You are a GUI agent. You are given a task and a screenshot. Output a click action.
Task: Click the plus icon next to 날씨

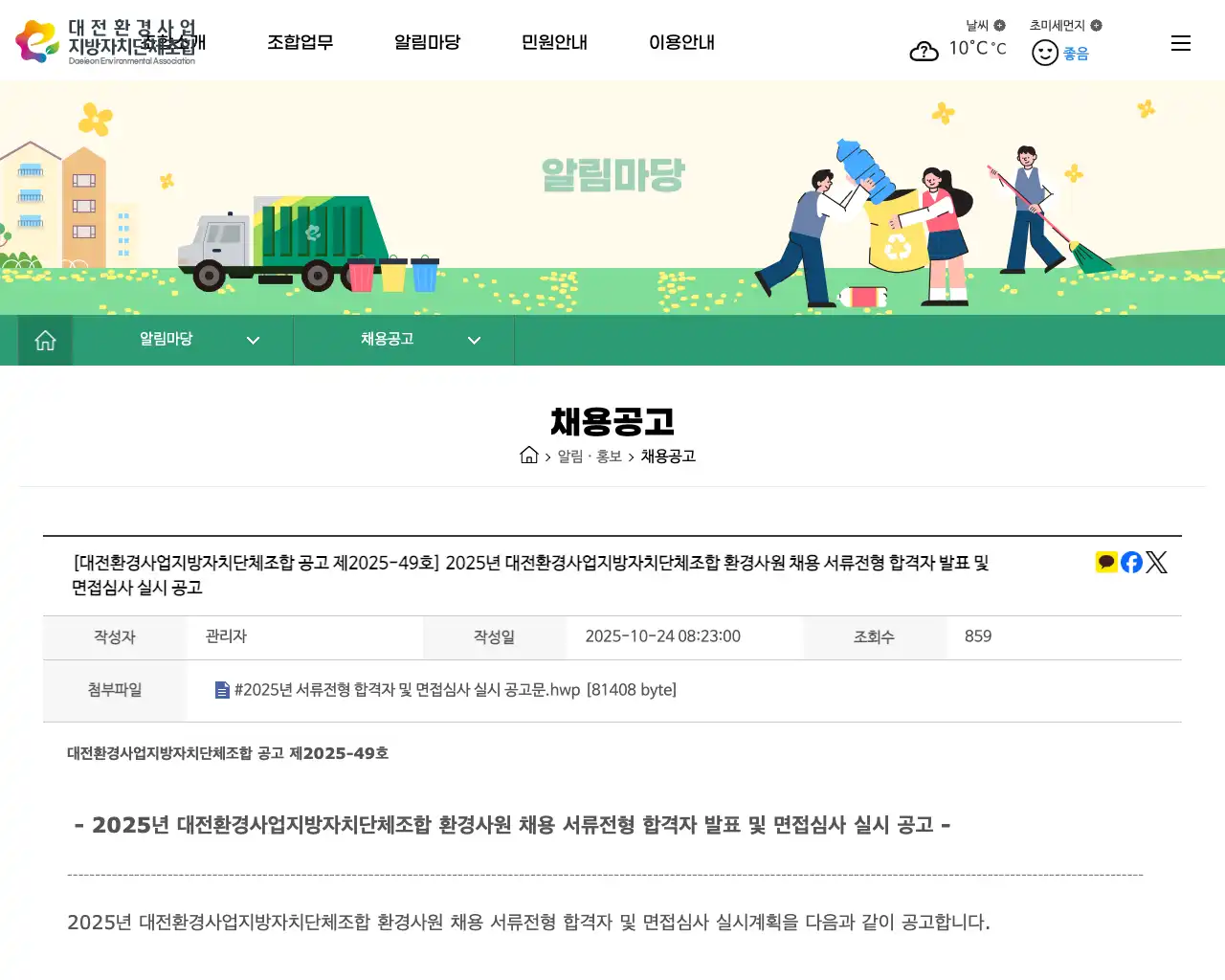point(997,26)
